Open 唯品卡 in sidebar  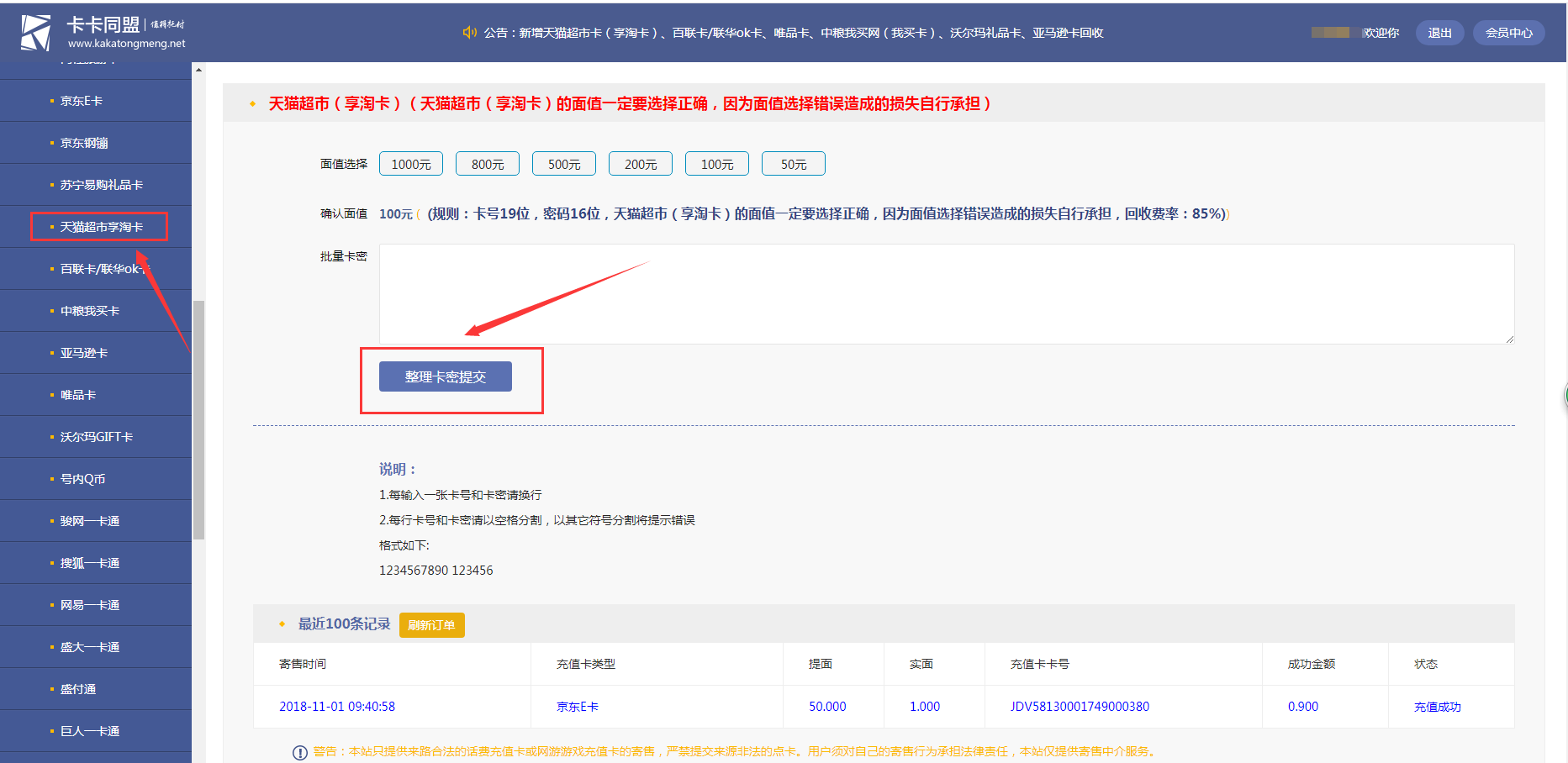96,395
